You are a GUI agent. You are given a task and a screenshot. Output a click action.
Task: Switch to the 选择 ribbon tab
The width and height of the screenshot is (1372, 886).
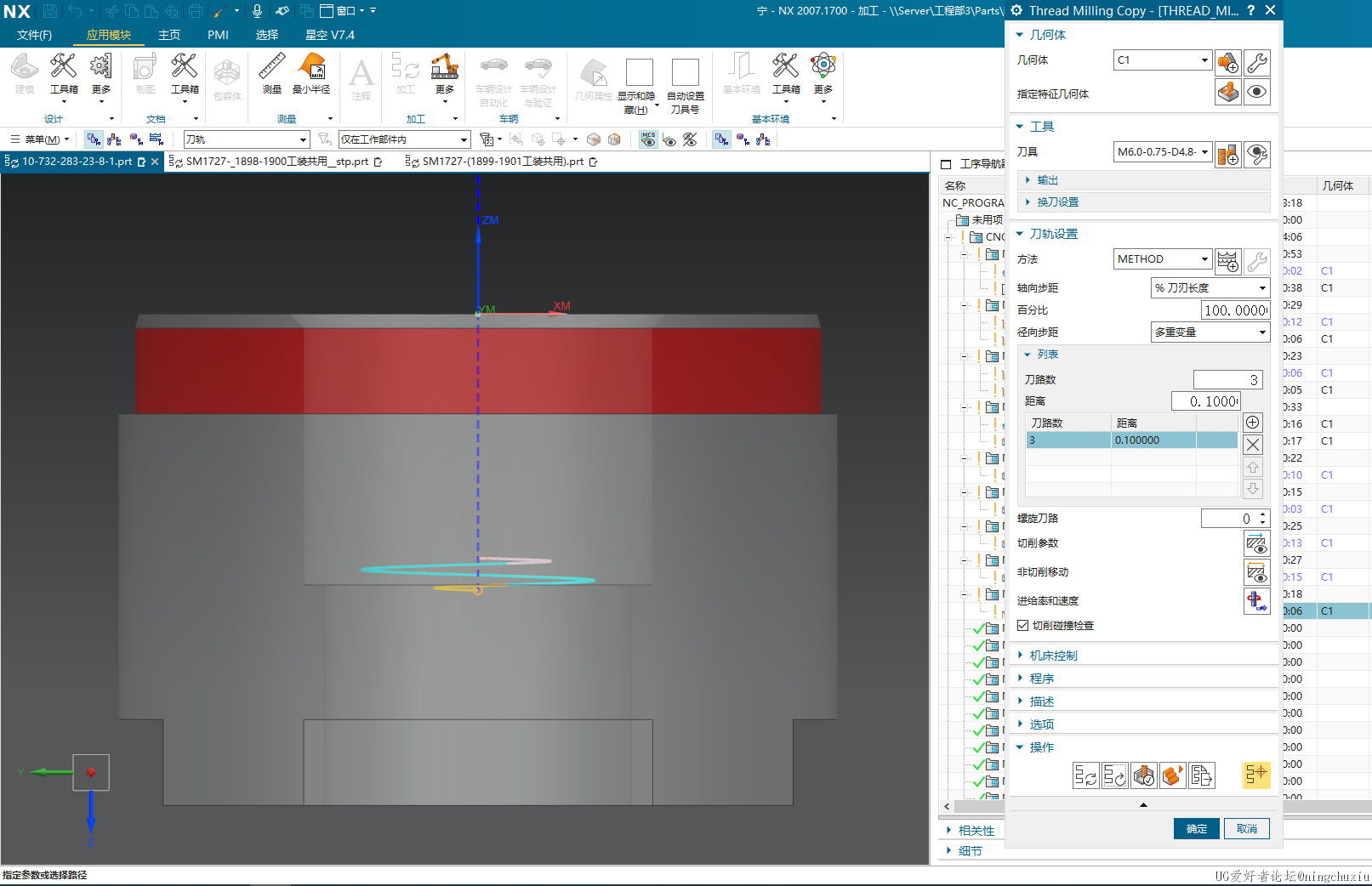(267, 36)
